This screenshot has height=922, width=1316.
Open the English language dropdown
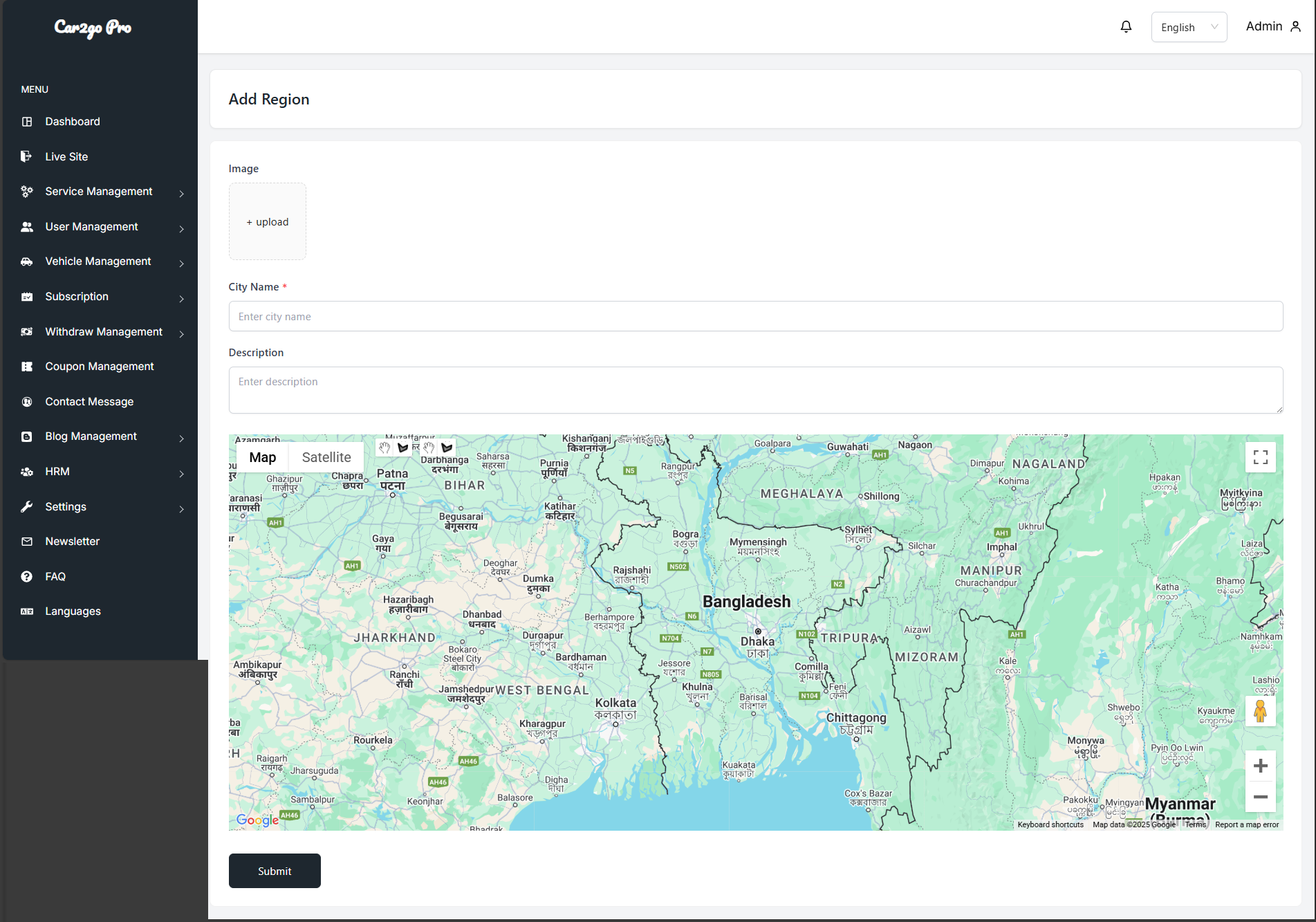click(1189, 27)
